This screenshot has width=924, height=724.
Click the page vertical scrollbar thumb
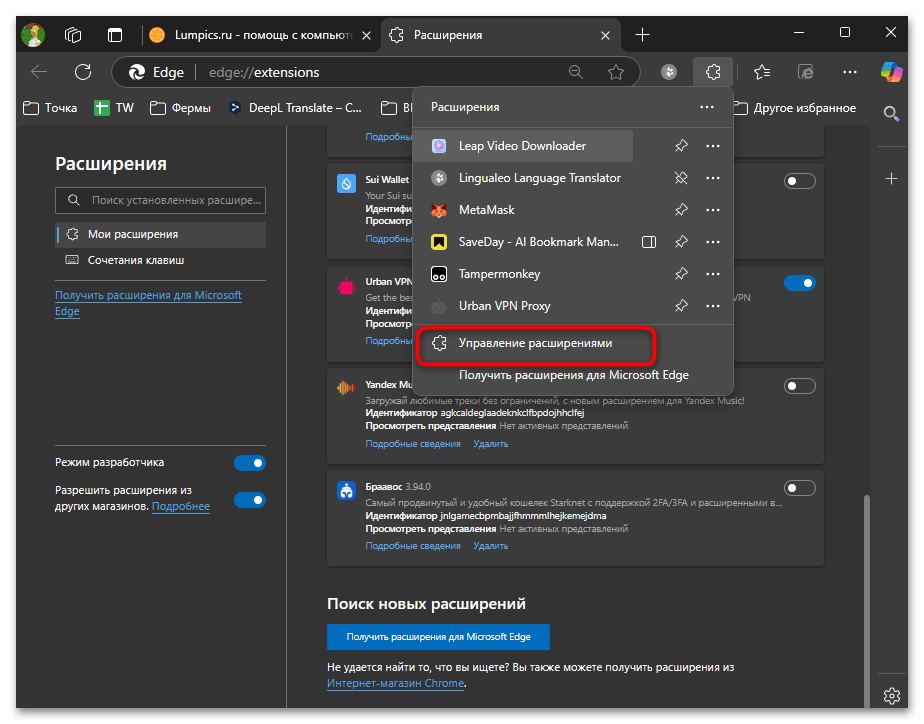866,601
